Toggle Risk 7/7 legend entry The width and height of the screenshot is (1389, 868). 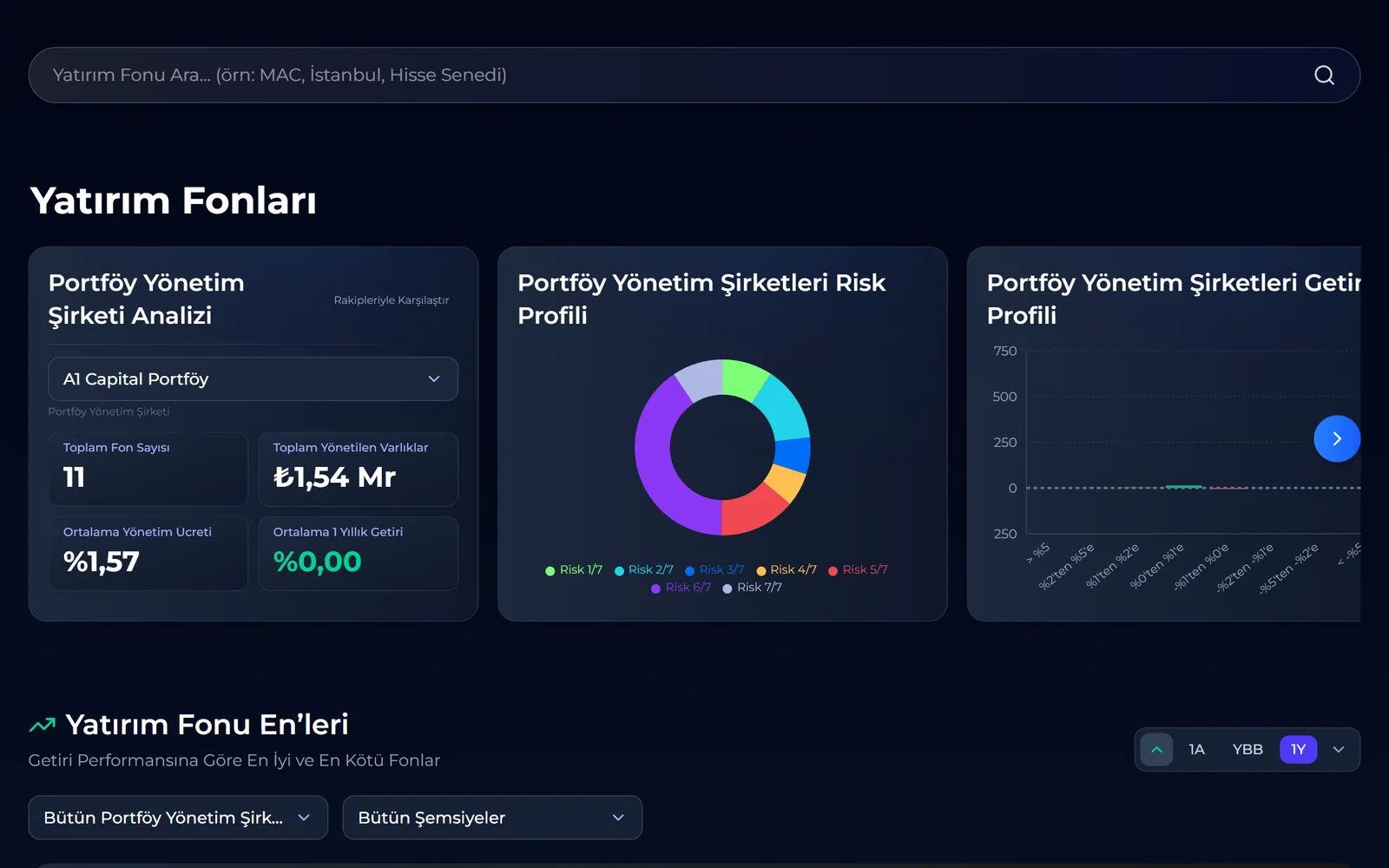point(752,588)
